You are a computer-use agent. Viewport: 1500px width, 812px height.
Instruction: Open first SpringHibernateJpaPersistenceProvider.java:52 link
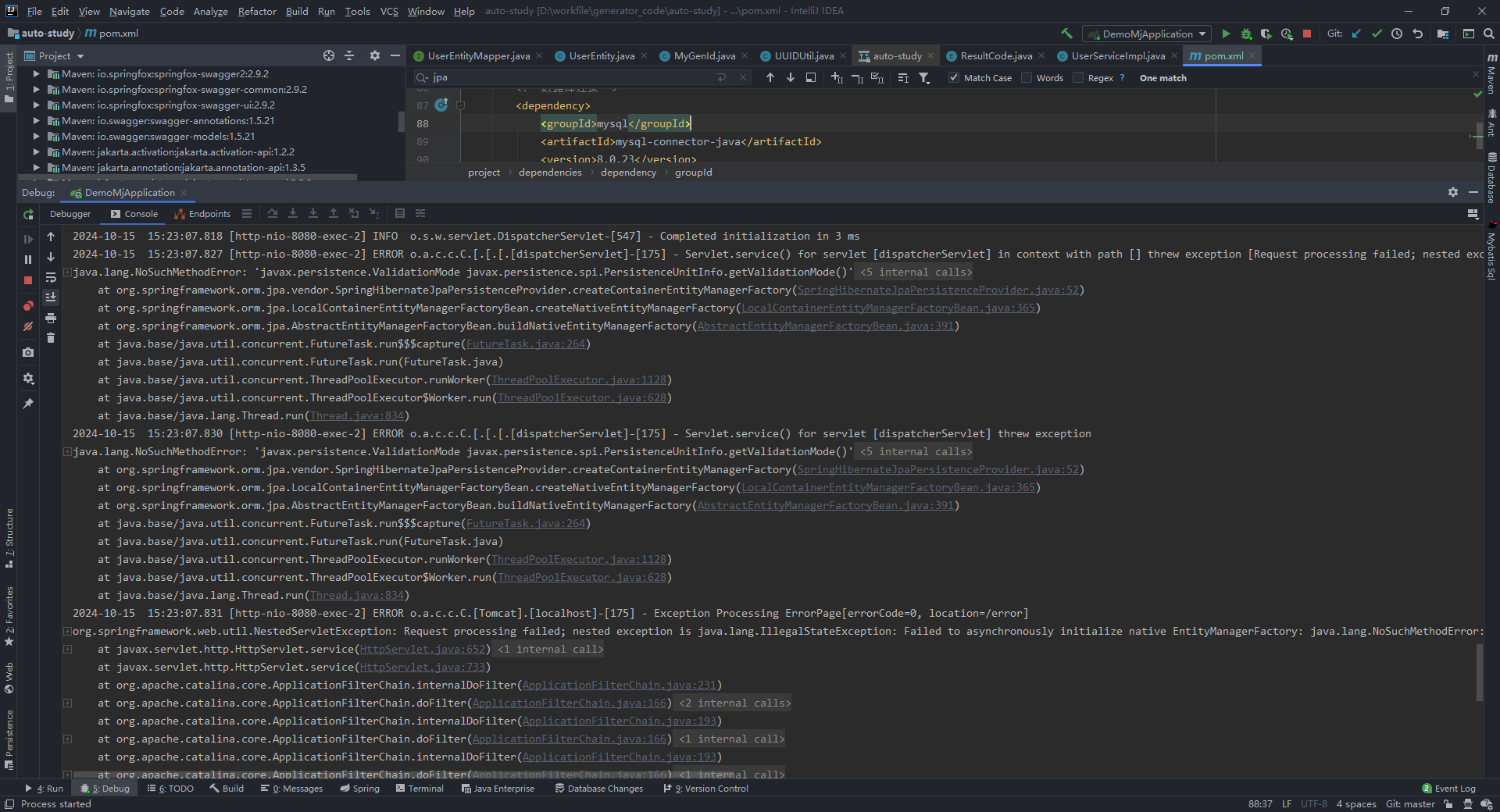(x=937, y=290)
